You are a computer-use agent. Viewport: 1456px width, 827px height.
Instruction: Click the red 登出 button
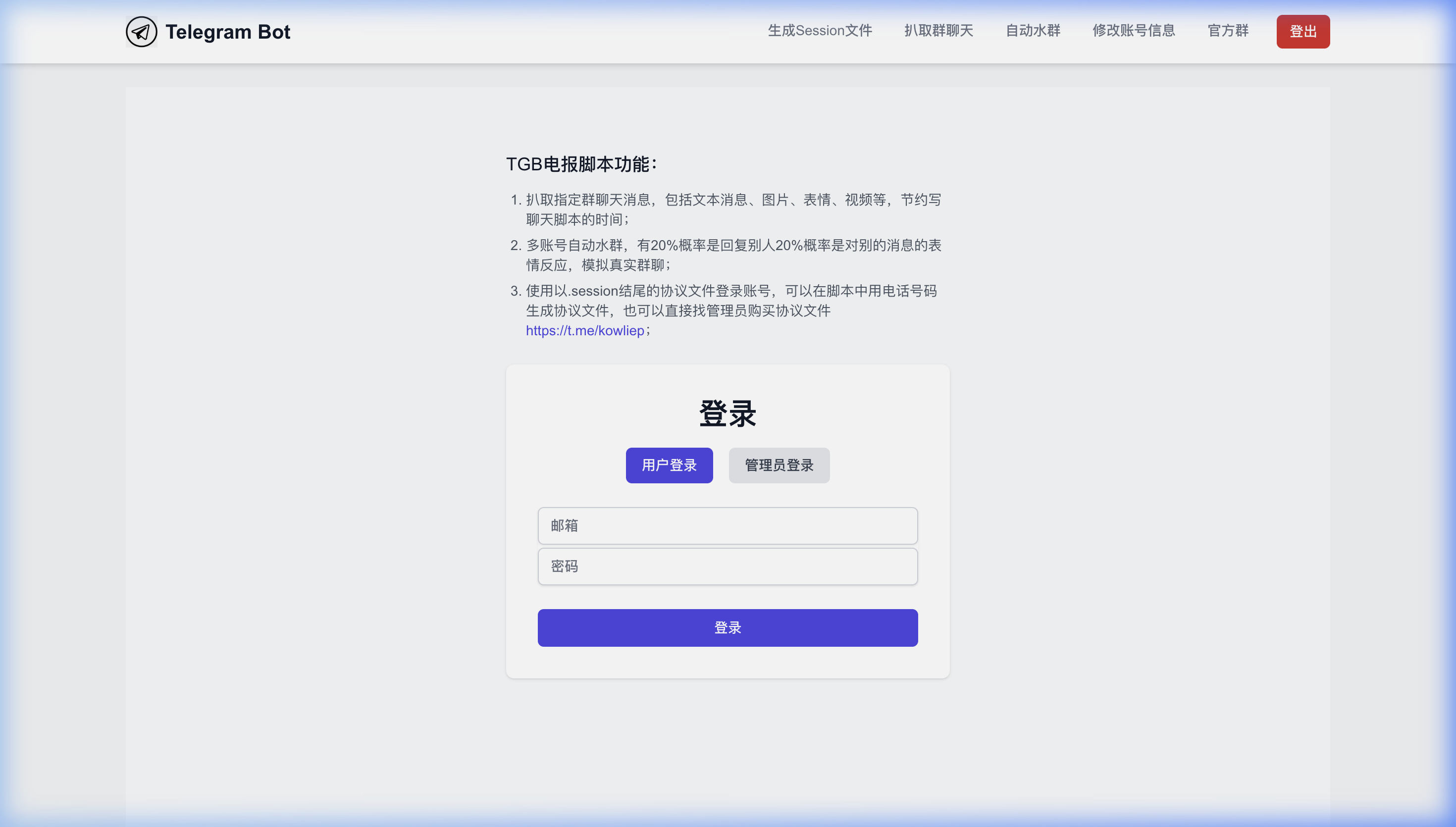pos(1302,31)
